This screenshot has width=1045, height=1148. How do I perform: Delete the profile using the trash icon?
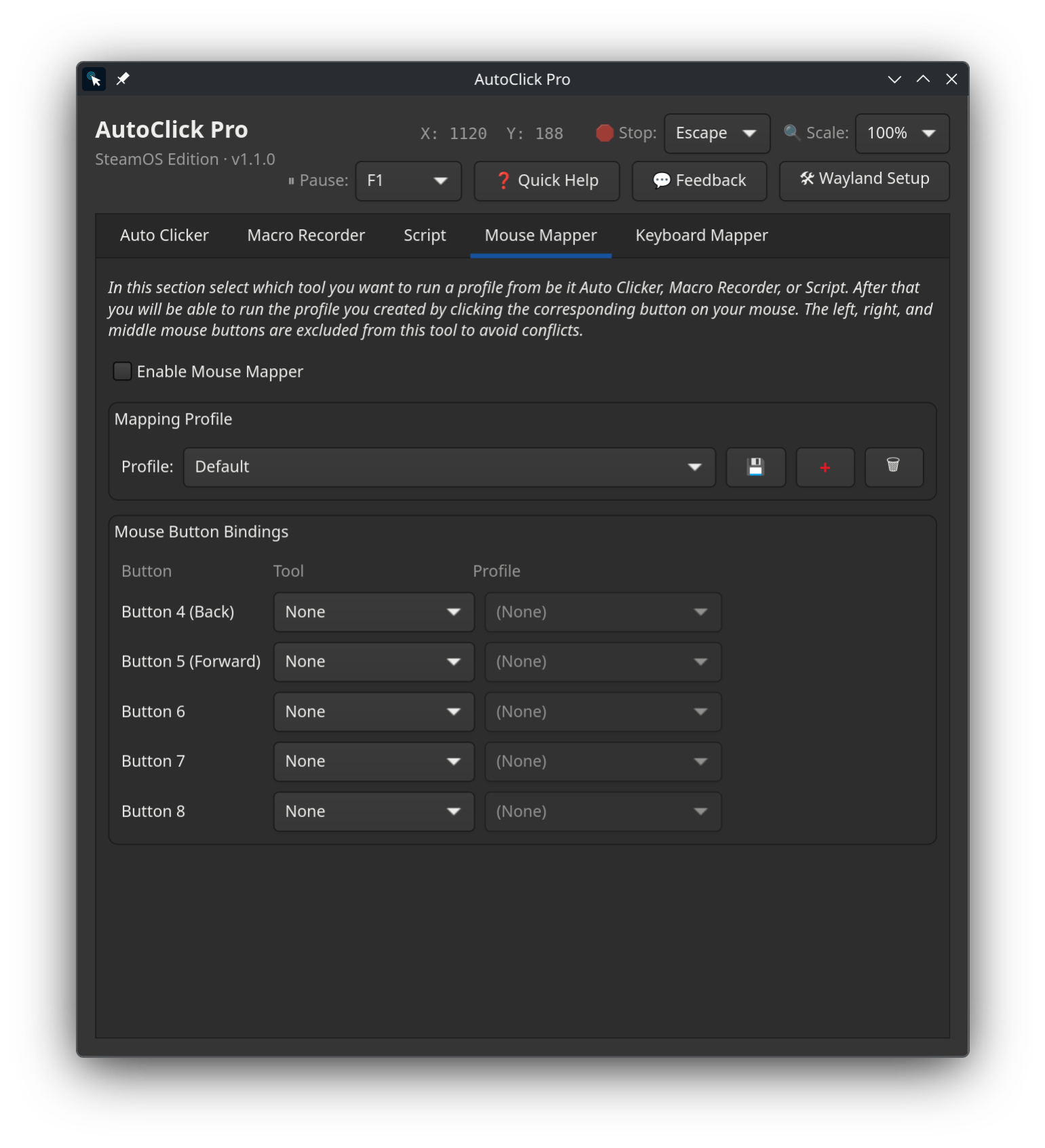(894, 467)
